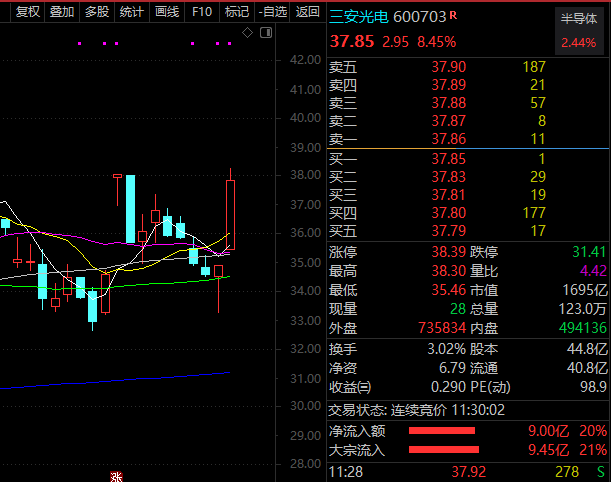Screen dimensions: 611x482
Task: Click the 净流入额 red bar
Action: point(442,431)
